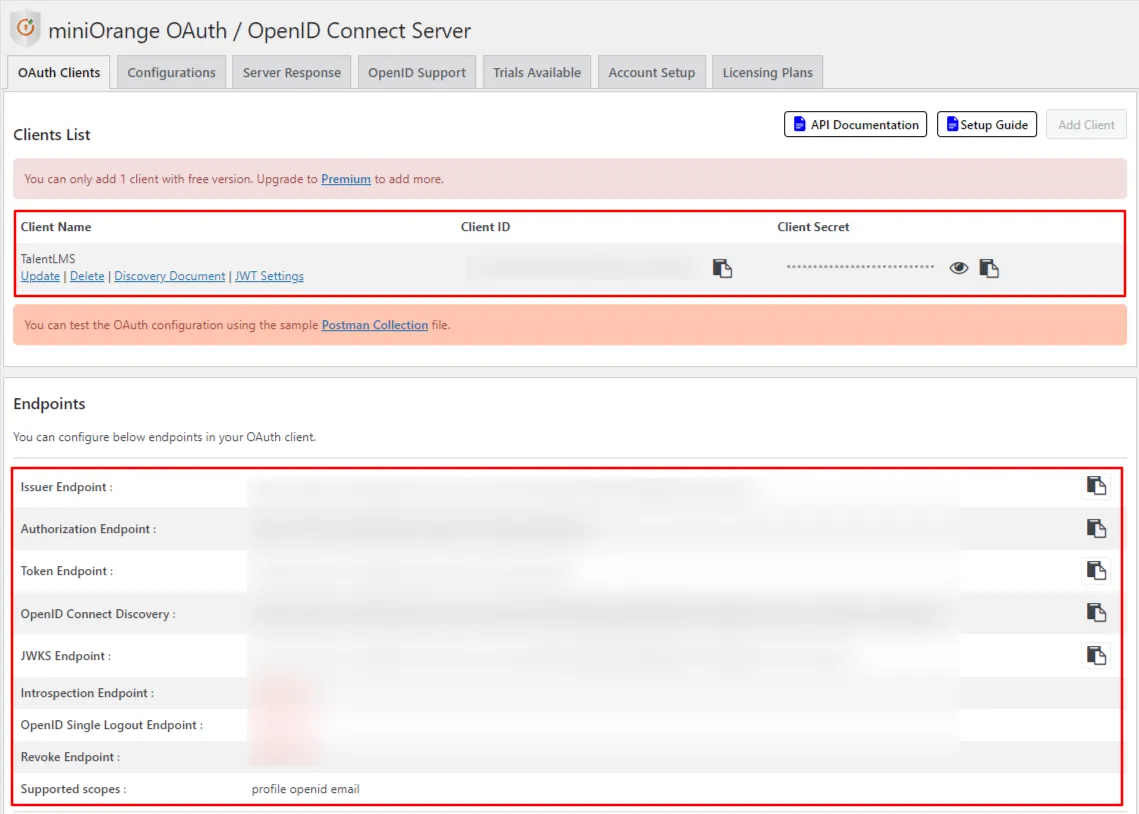Open the Account Setup tab

coord(652,73)
